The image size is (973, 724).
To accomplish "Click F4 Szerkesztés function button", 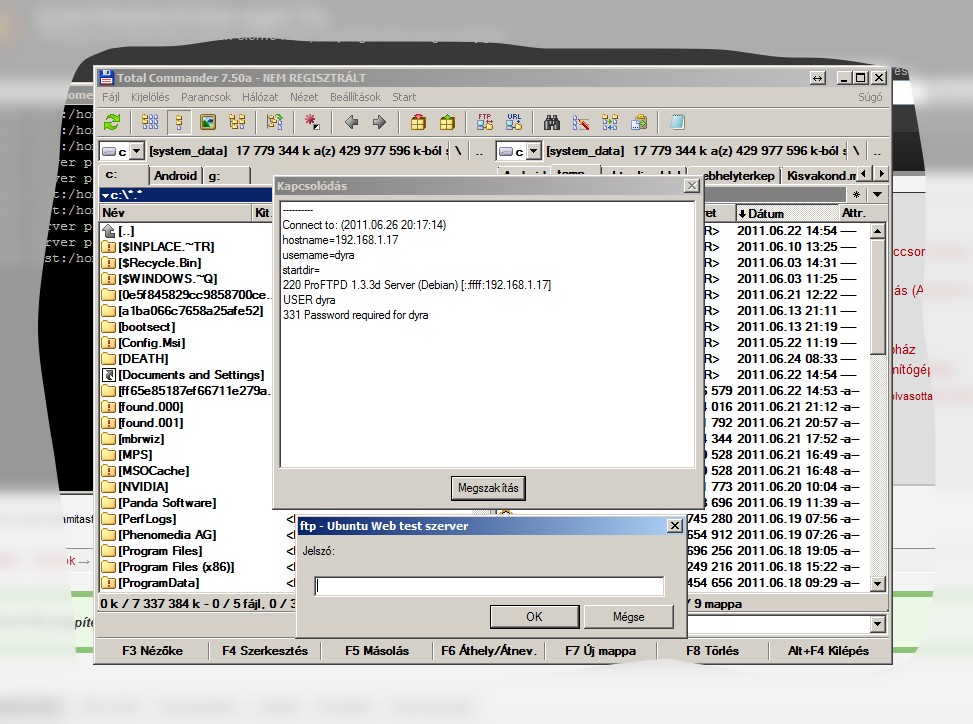I will coord(265,651).
